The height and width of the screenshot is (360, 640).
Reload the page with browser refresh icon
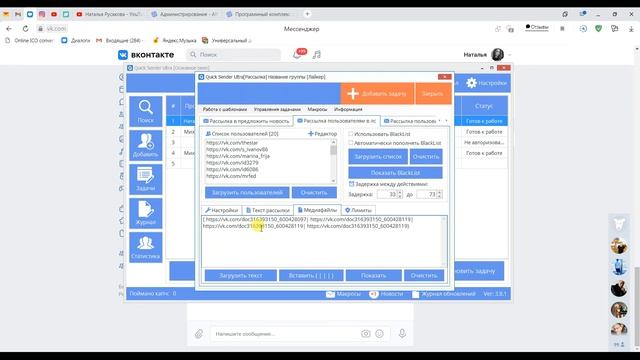pyautogui.click(x=25, y=29)
